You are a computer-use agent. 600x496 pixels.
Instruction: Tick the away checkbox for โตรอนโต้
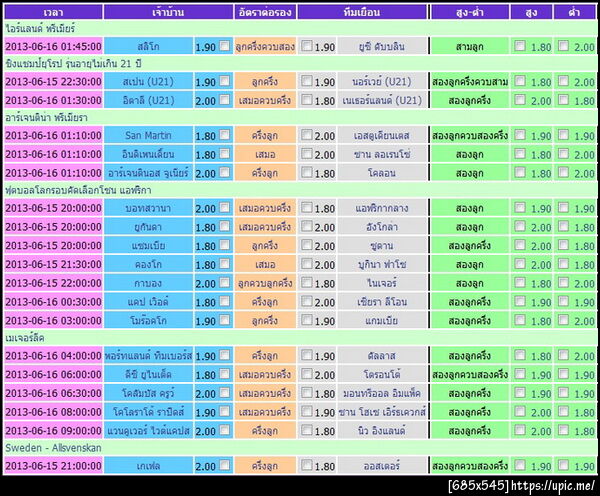point(306,374)
